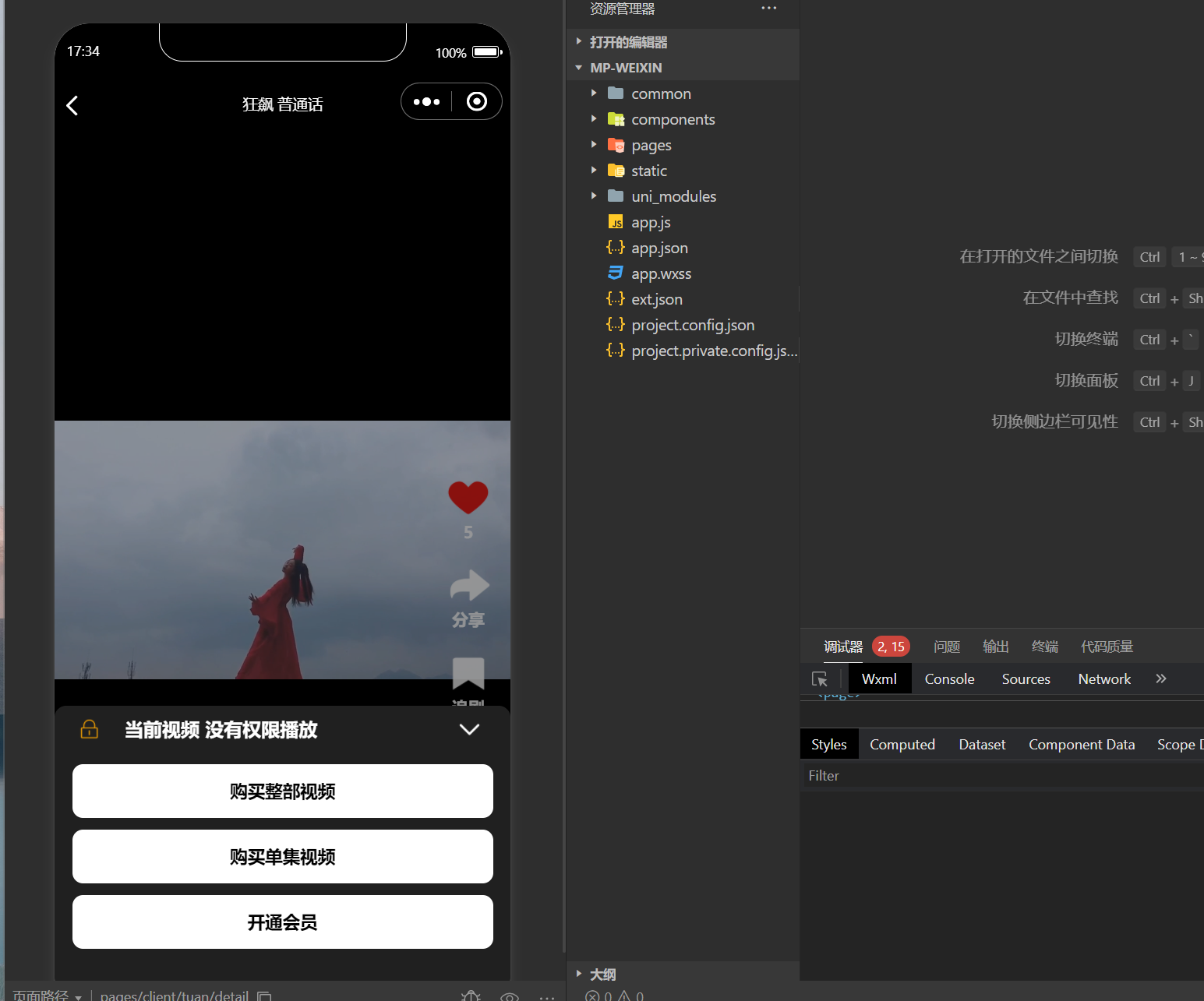Switch to the Console tab
1204x1001 pixels.
(949, 679)
